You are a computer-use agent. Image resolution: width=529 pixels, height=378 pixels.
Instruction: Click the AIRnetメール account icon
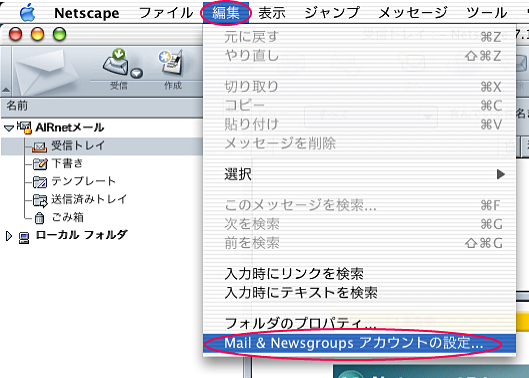click(24, 128)
